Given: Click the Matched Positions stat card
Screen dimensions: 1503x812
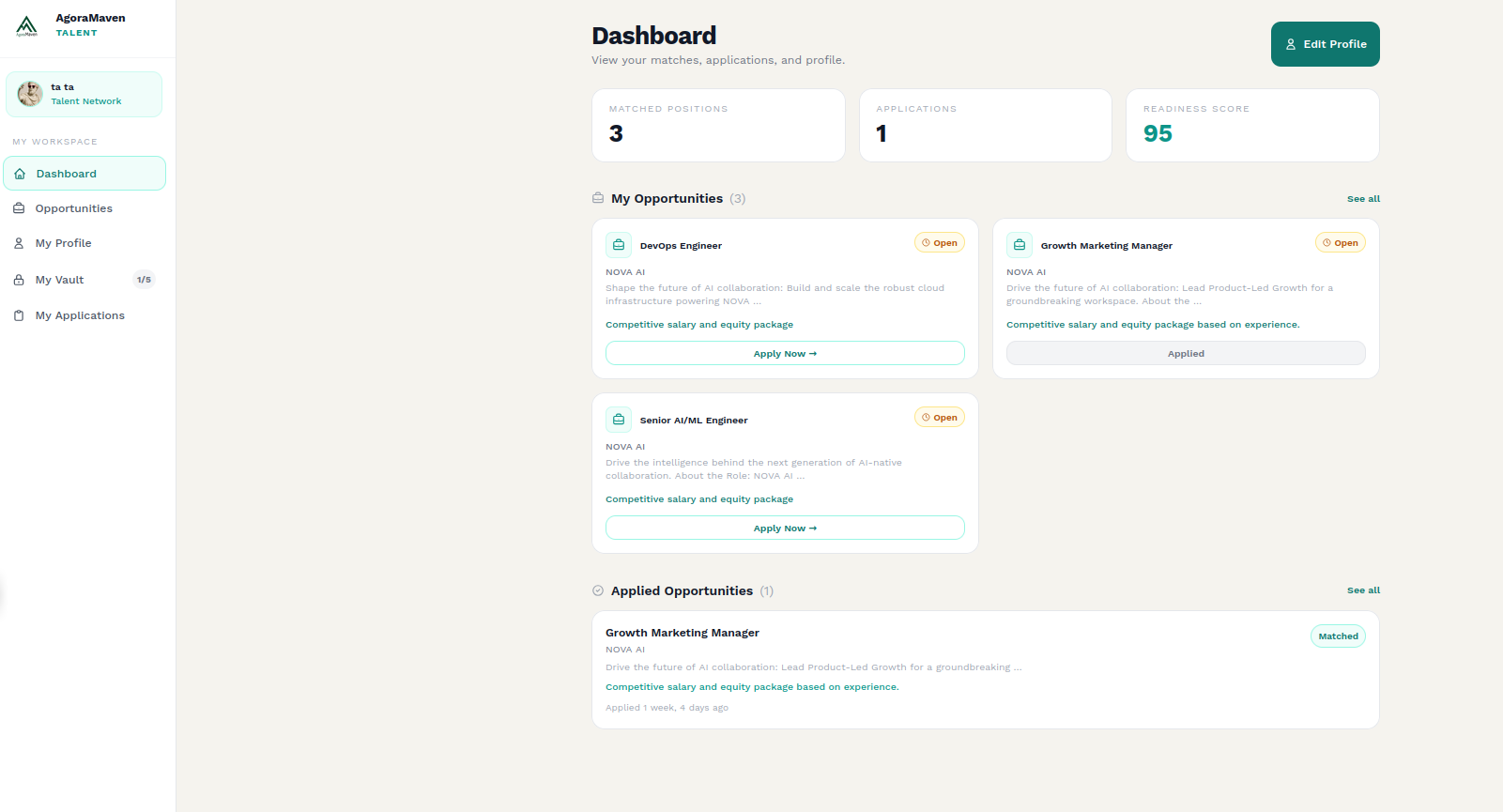Looking at the screenshot, I should click(x=718, y=125).
